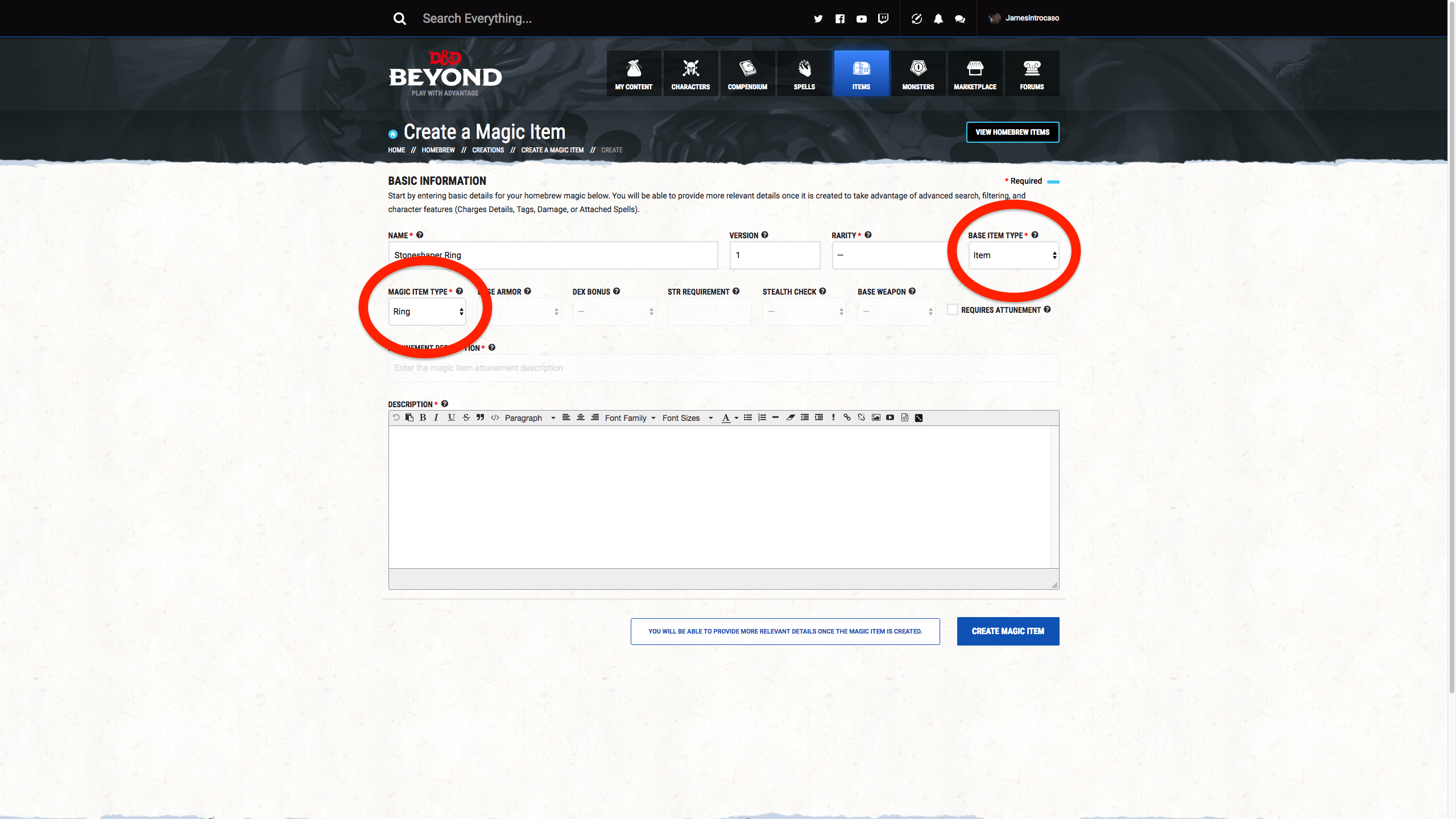
Task: Click the Str Requirement help icon
Action: (736, 291)
